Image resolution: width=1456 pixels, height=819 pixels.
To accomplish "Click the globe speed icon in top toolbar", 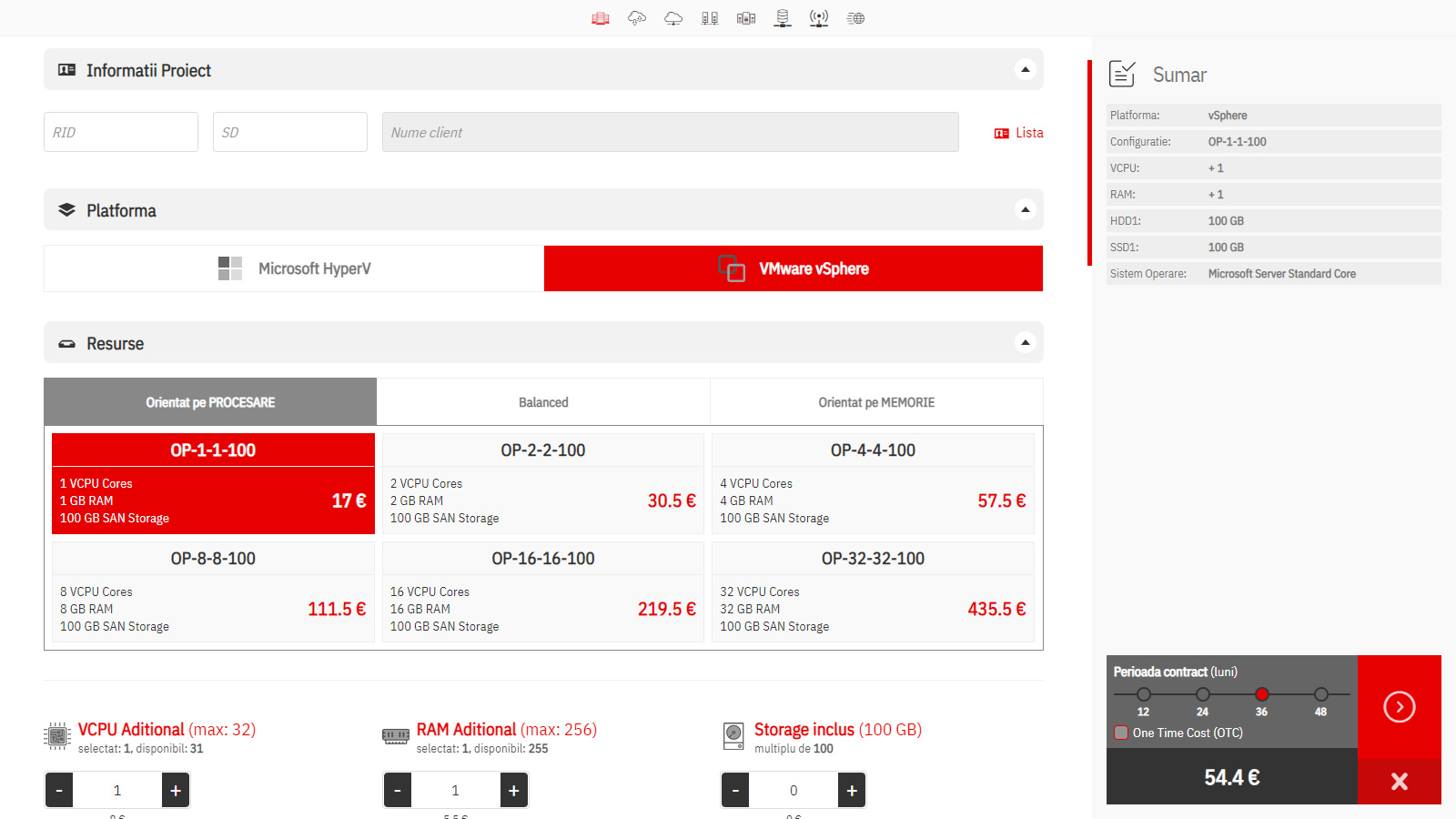I will point(855,18).
